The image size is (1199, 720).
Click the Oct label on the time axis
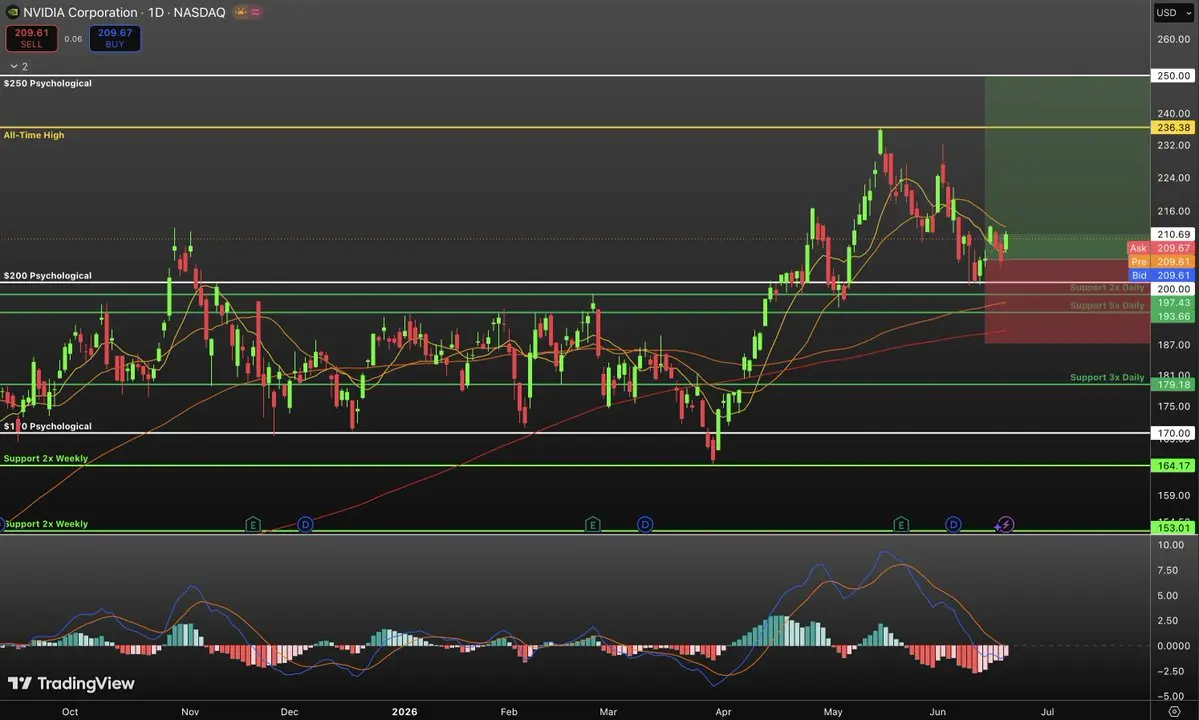pyautogui.click(x=70, y=712)
